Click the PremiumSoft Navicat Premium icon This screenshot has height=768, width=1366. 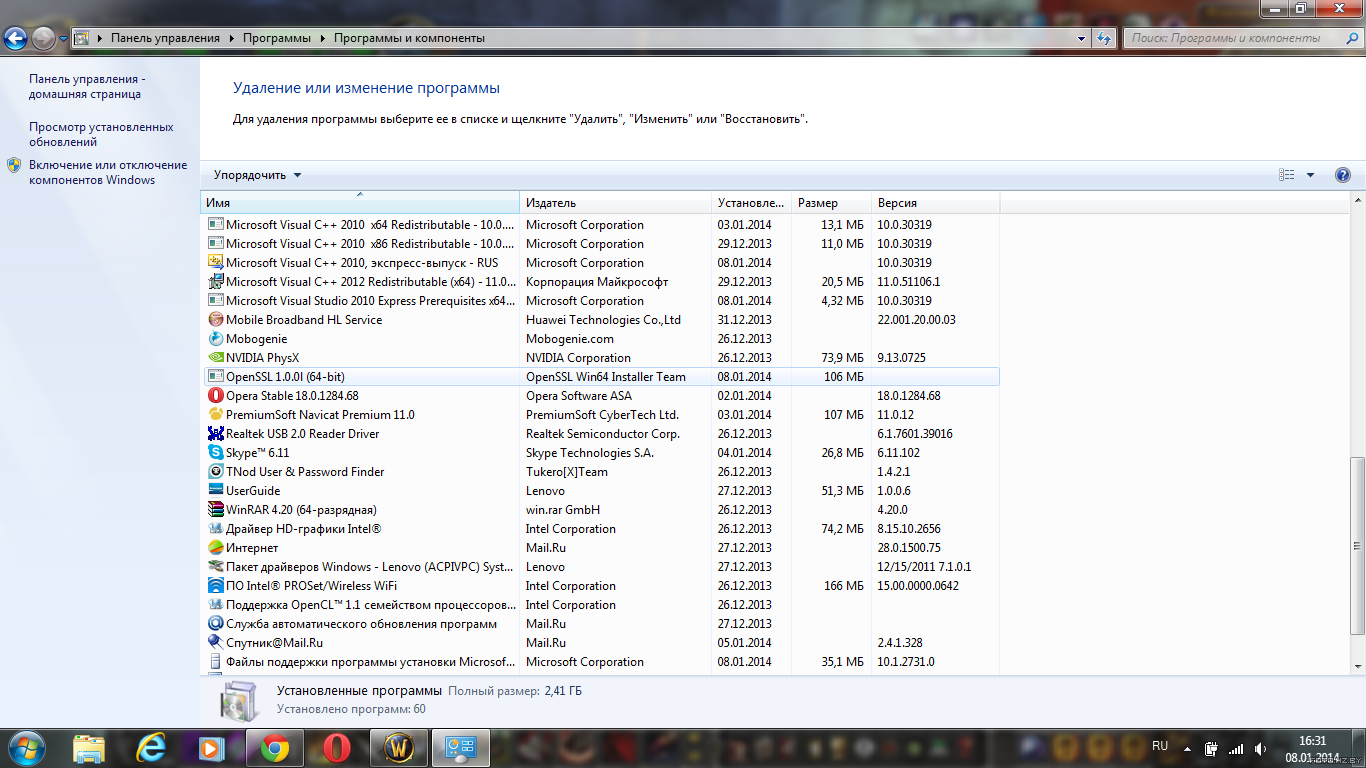(x=216, y=415)
